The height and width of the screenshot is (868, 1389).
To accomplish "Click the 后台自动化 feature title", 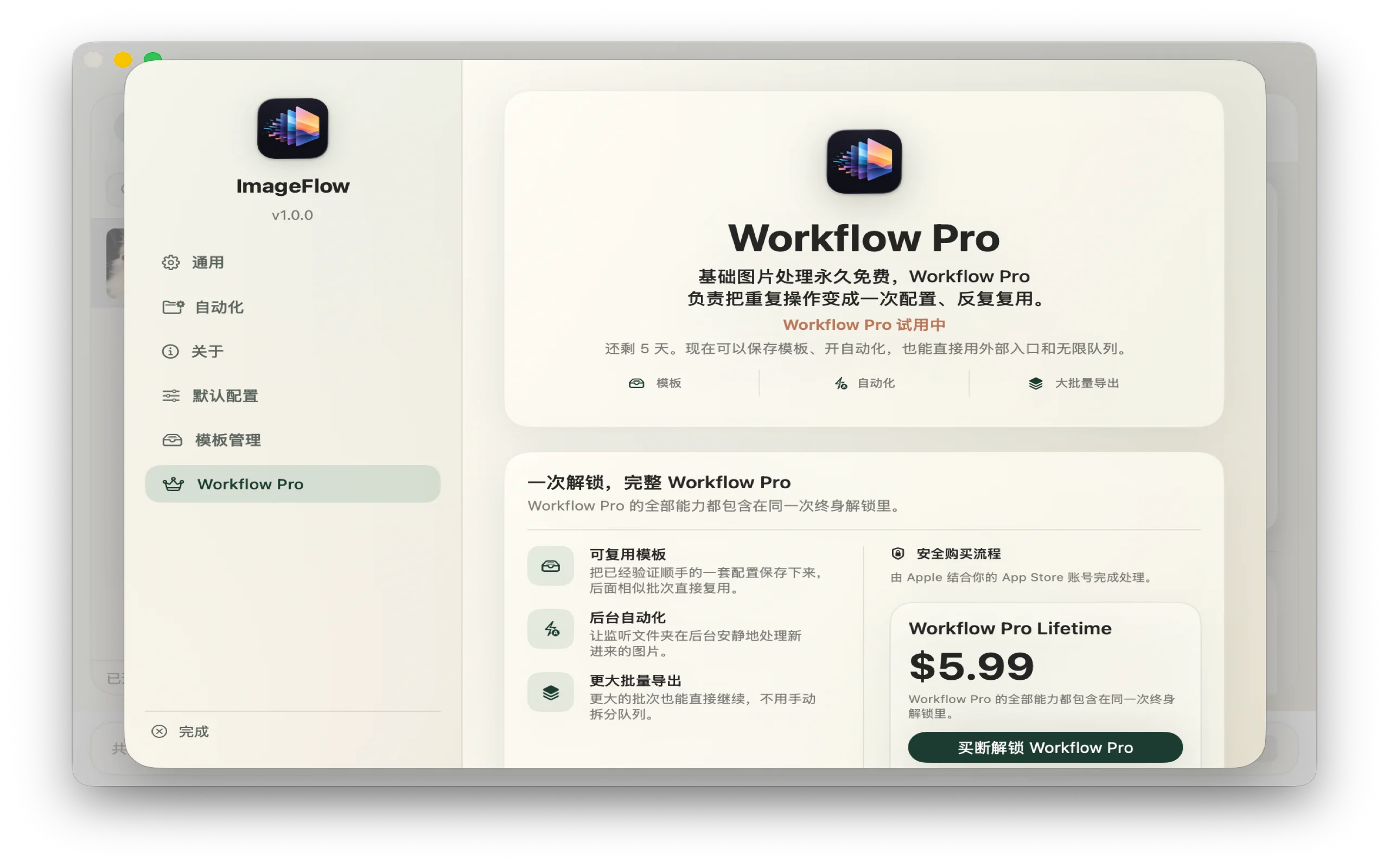I will [628, 617].
